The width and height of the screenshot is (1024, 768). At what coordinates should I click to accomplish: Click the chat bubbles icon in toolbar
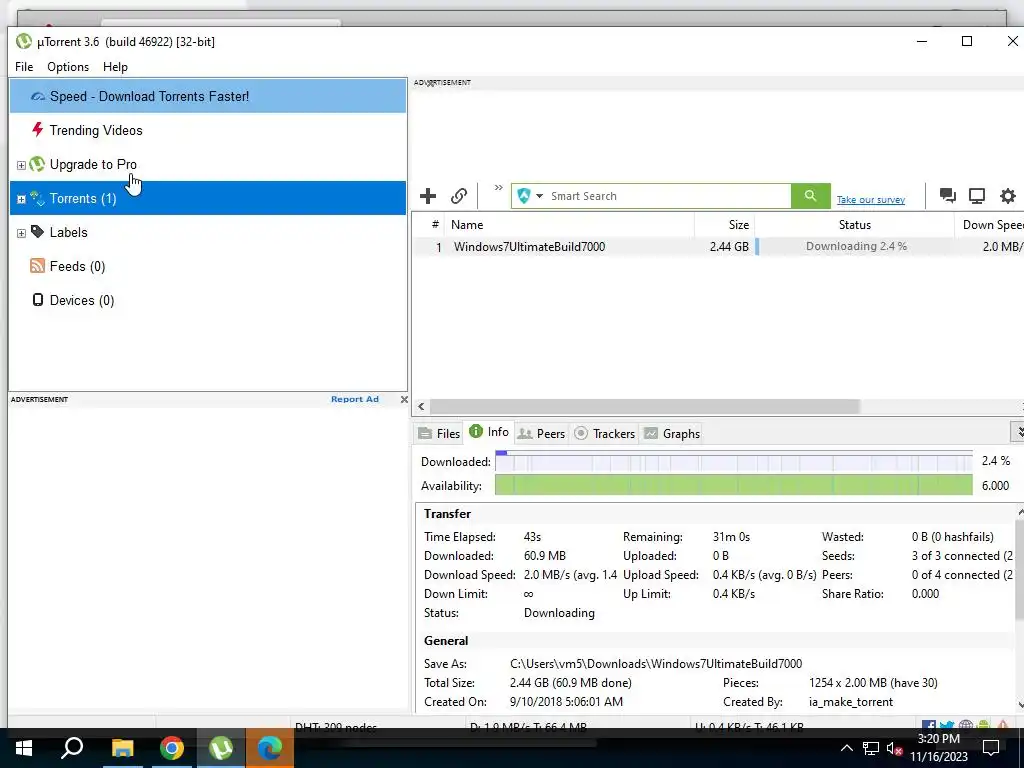(947, 196)
